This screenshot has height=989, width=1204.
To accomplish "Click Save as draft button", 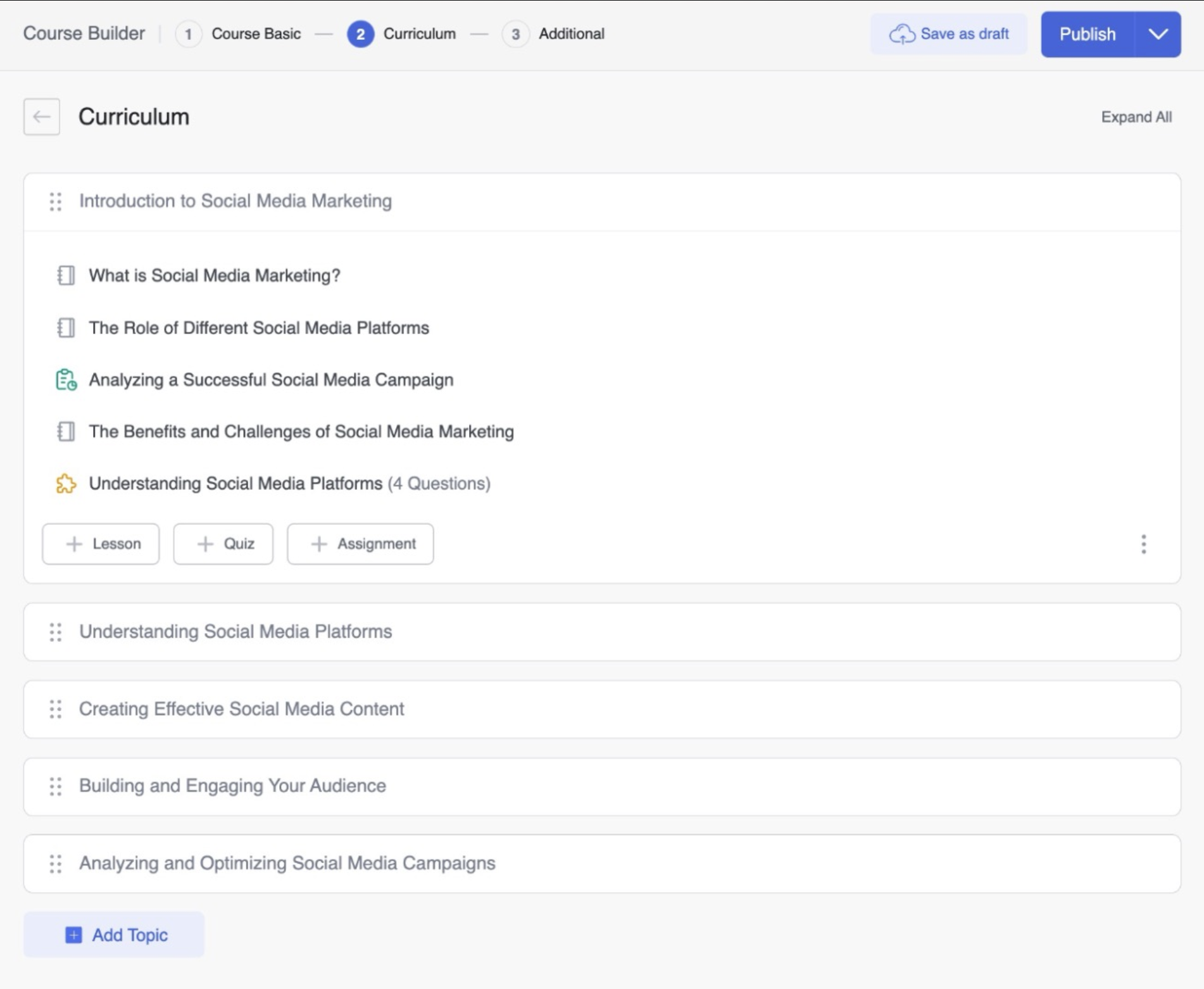I will (948, 34).
